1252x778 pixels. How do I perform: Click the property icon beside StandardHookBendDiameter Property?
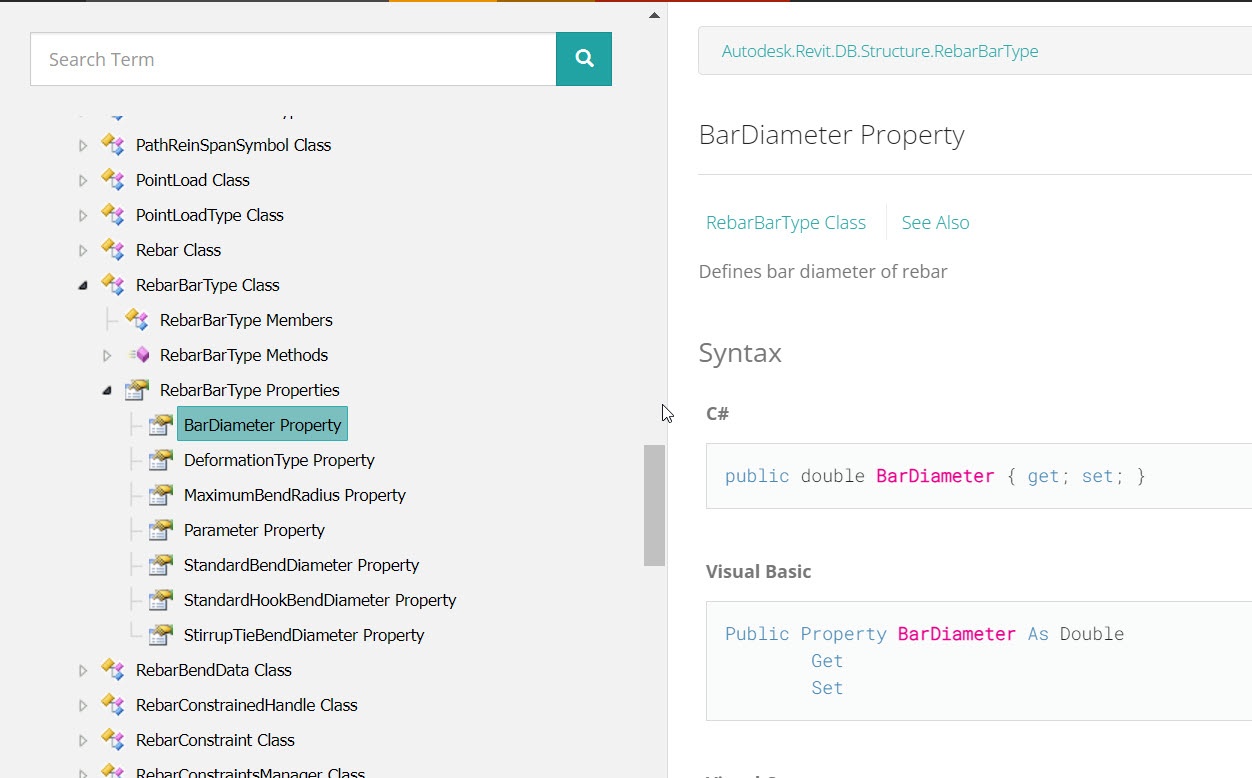(x=161, y=600)
